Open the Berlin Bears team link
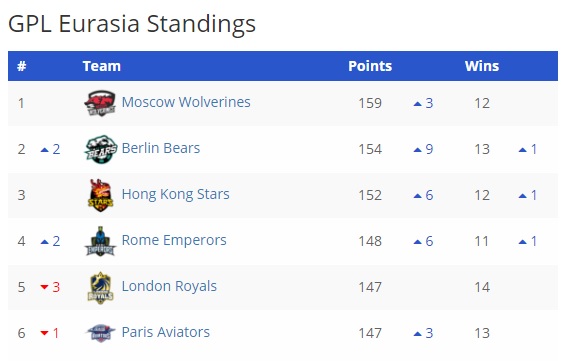This screenshot has width=565, height=361. point(161,148)
